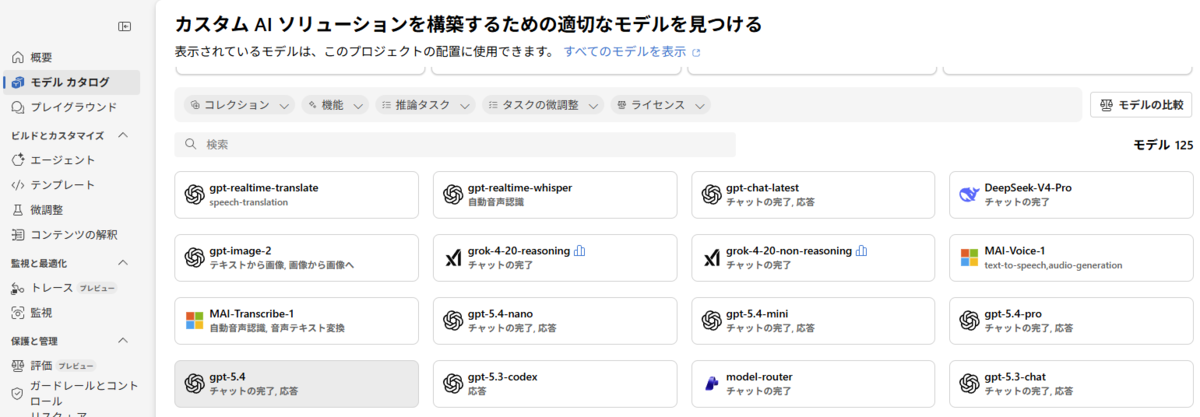Open the ライセンス filter dropdown
This screenshot has width=1200, height=417.
[x=660, y=105]
